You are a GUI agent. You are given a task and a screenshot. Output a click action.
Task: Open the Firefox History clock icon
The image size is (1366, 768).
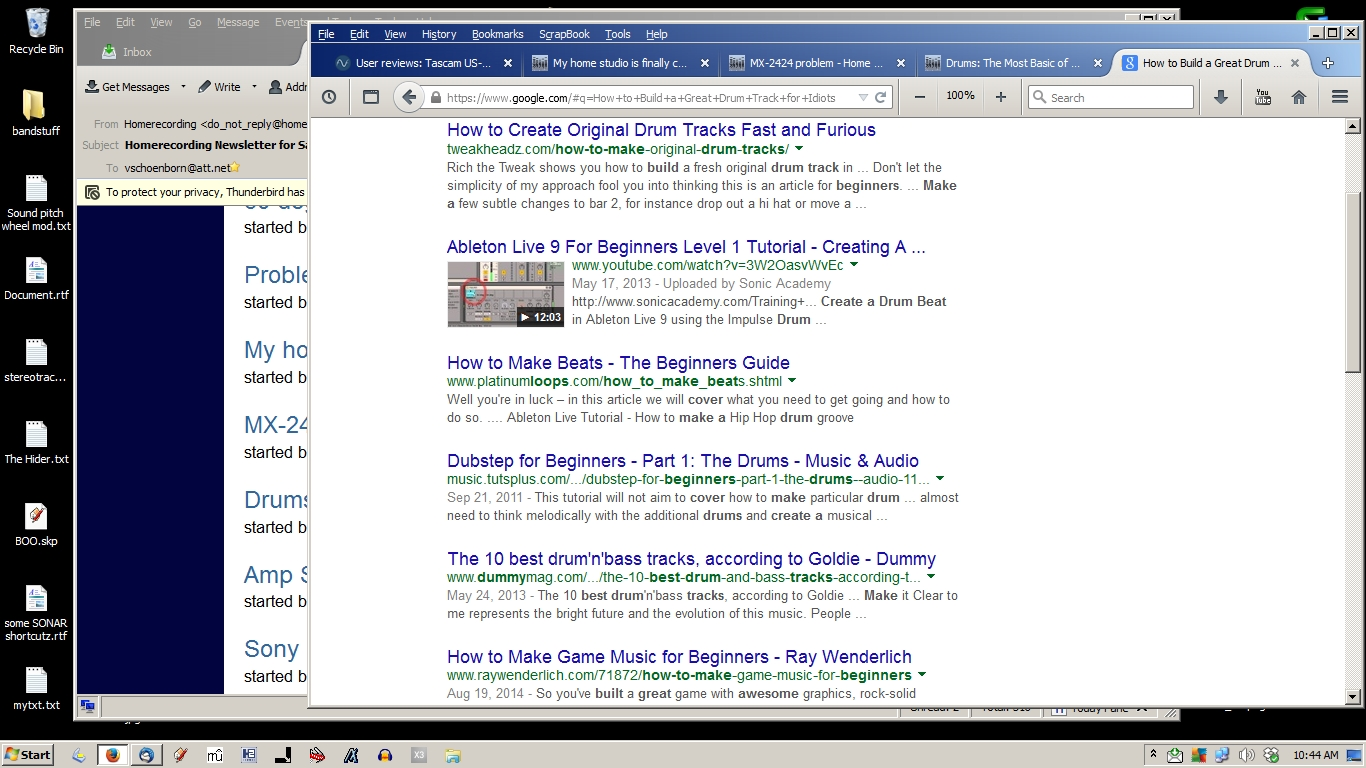pos(329,97)
